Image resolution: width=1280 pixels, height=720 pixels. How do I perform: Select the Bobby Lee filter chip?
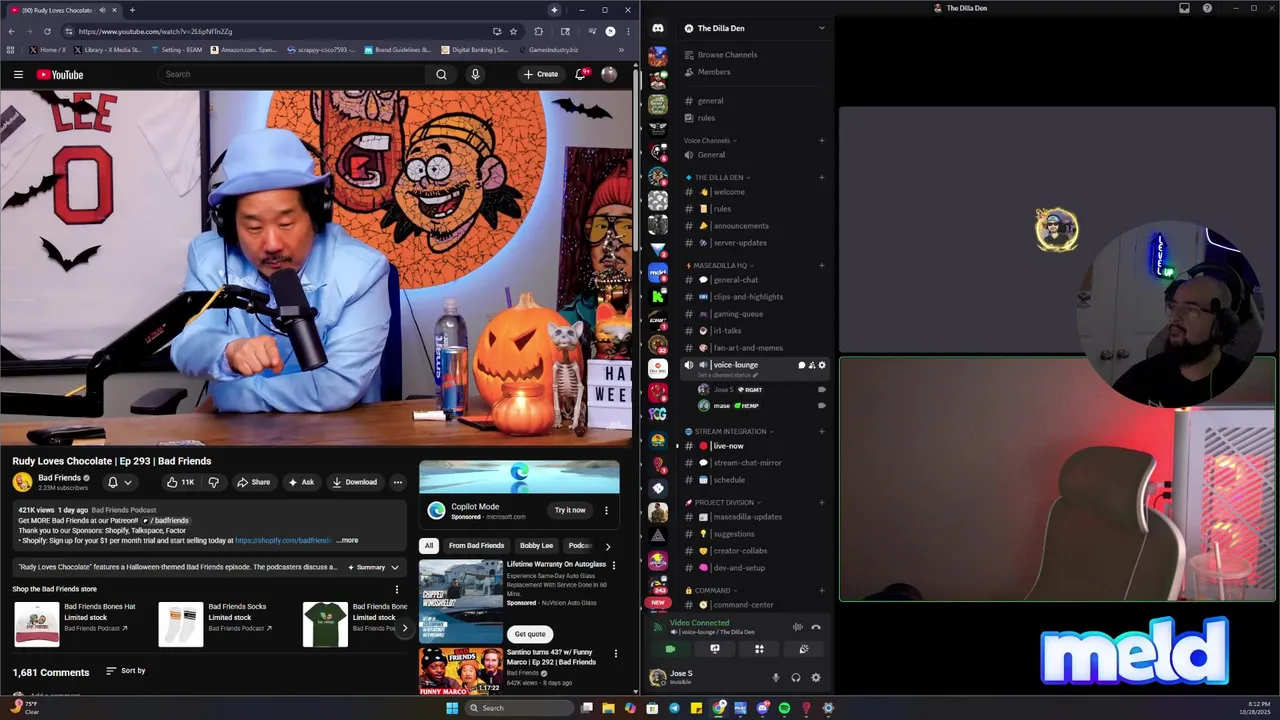[x=536, y=545]
